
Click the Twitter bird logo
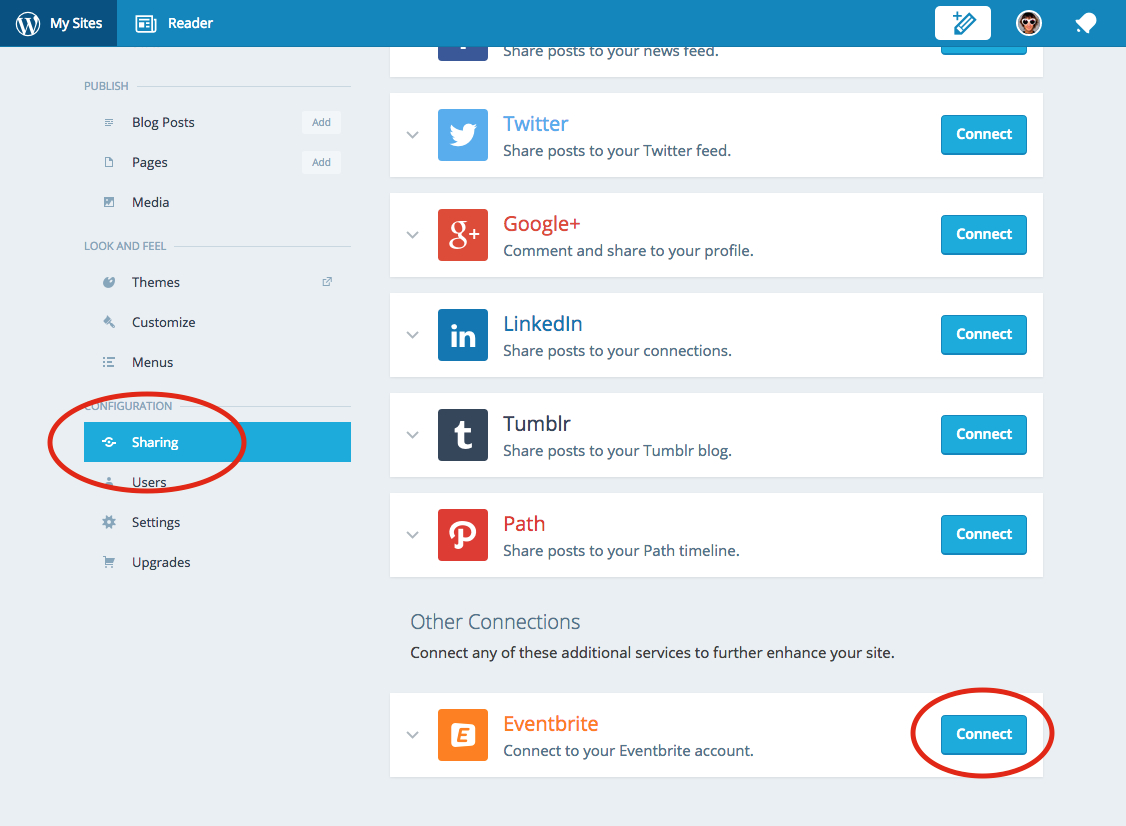pos(462,135)
